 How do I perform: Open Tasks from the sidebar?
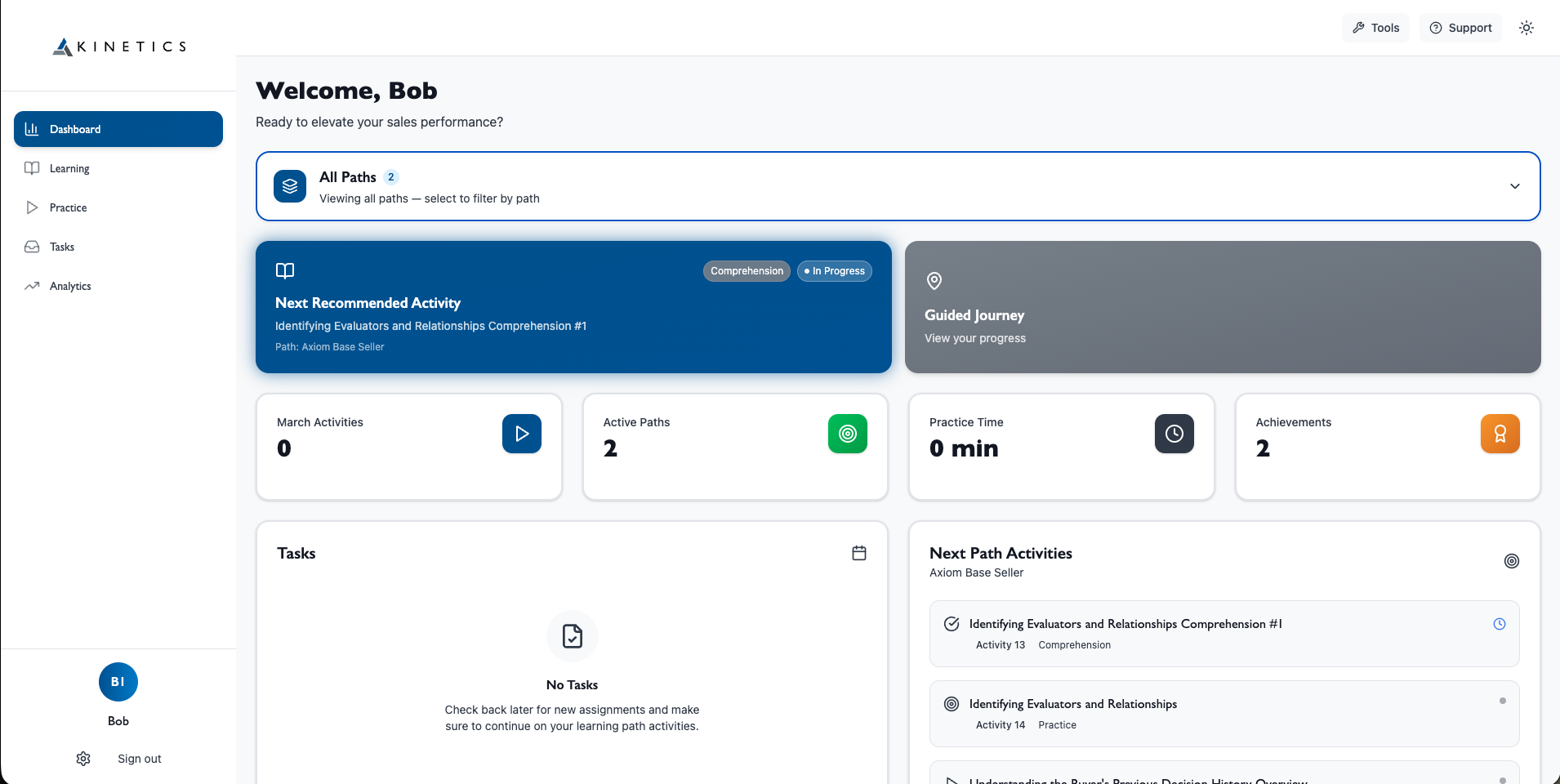[61, 247]
